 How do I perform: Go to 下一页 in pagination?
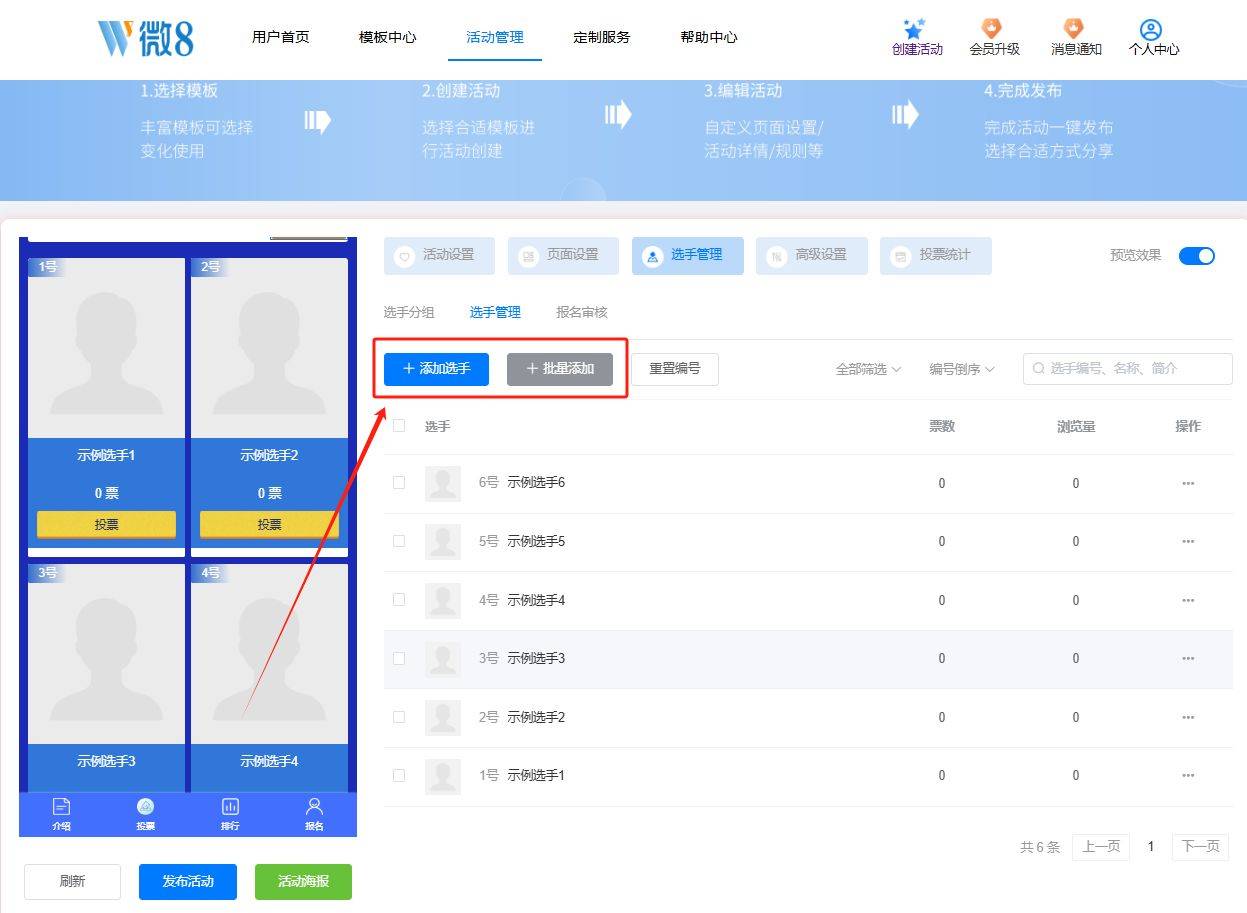pos(1201,847)
